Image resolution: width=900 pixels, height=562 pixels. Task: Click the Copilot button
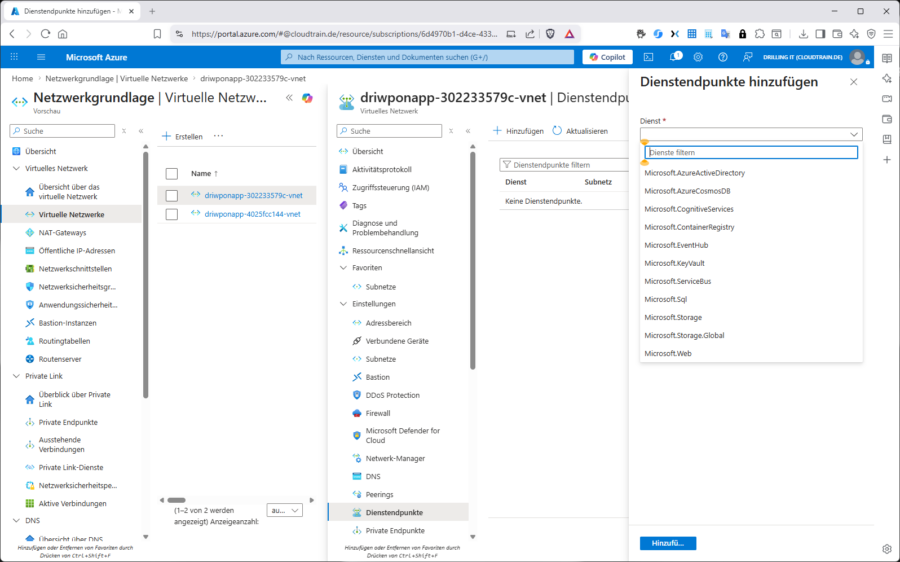point(607,57)
